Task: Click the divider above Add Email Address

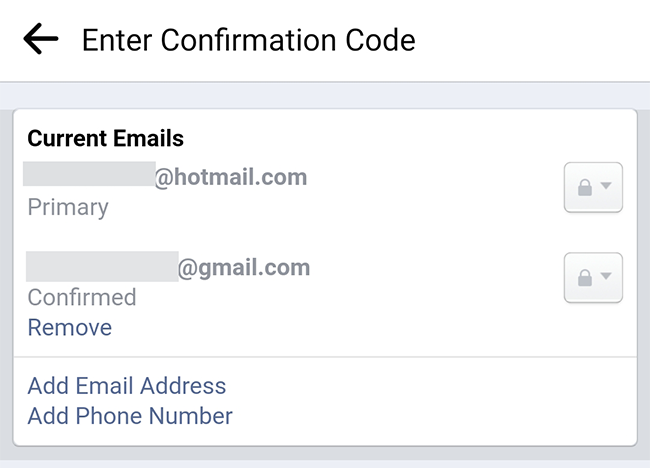Action: click(x=325, y=356)
